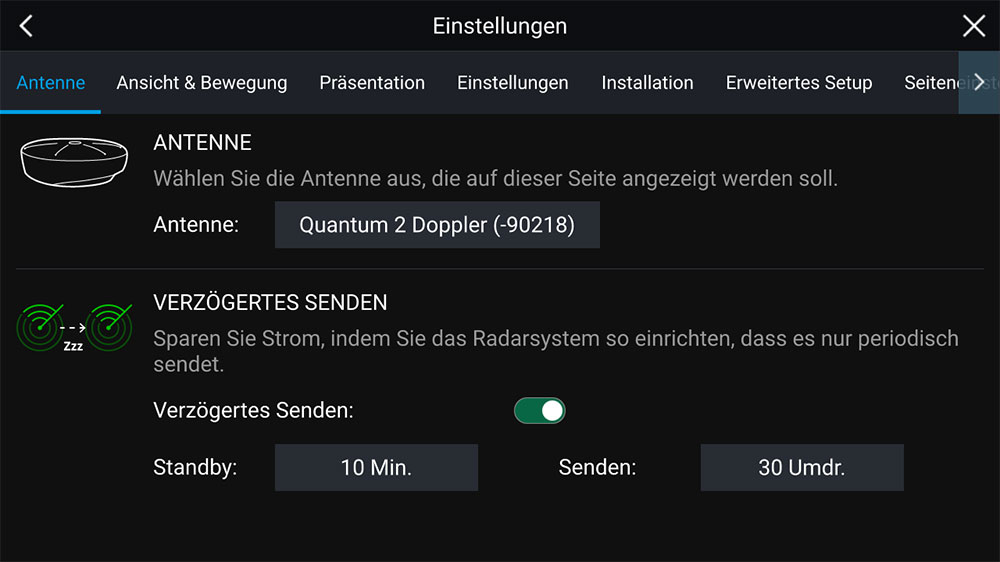
Task: Click the VERZÖGERTES SENDEN heading
Action: (x=270, y=302)
